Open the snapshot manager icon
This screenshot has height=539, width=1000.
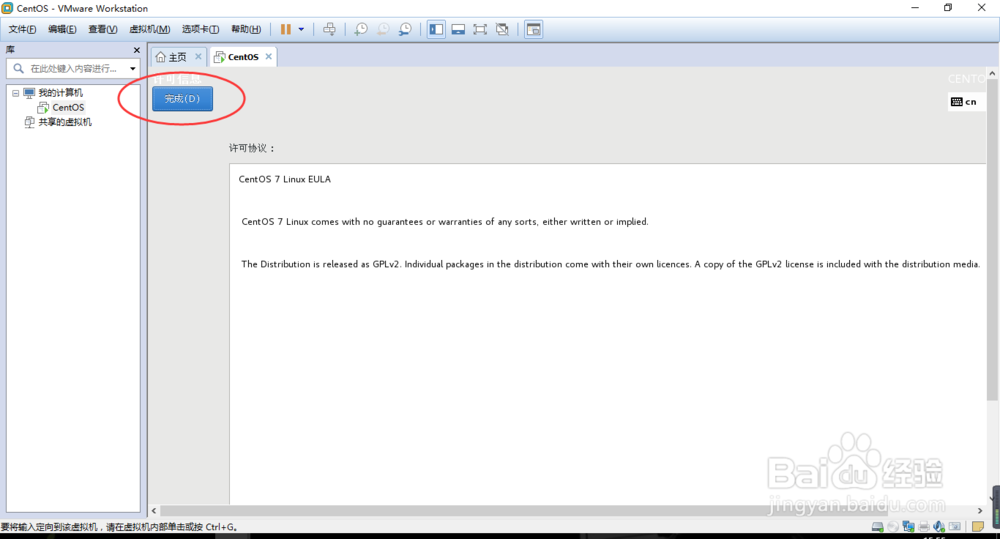pyautogui.click(x=405, y=29)
